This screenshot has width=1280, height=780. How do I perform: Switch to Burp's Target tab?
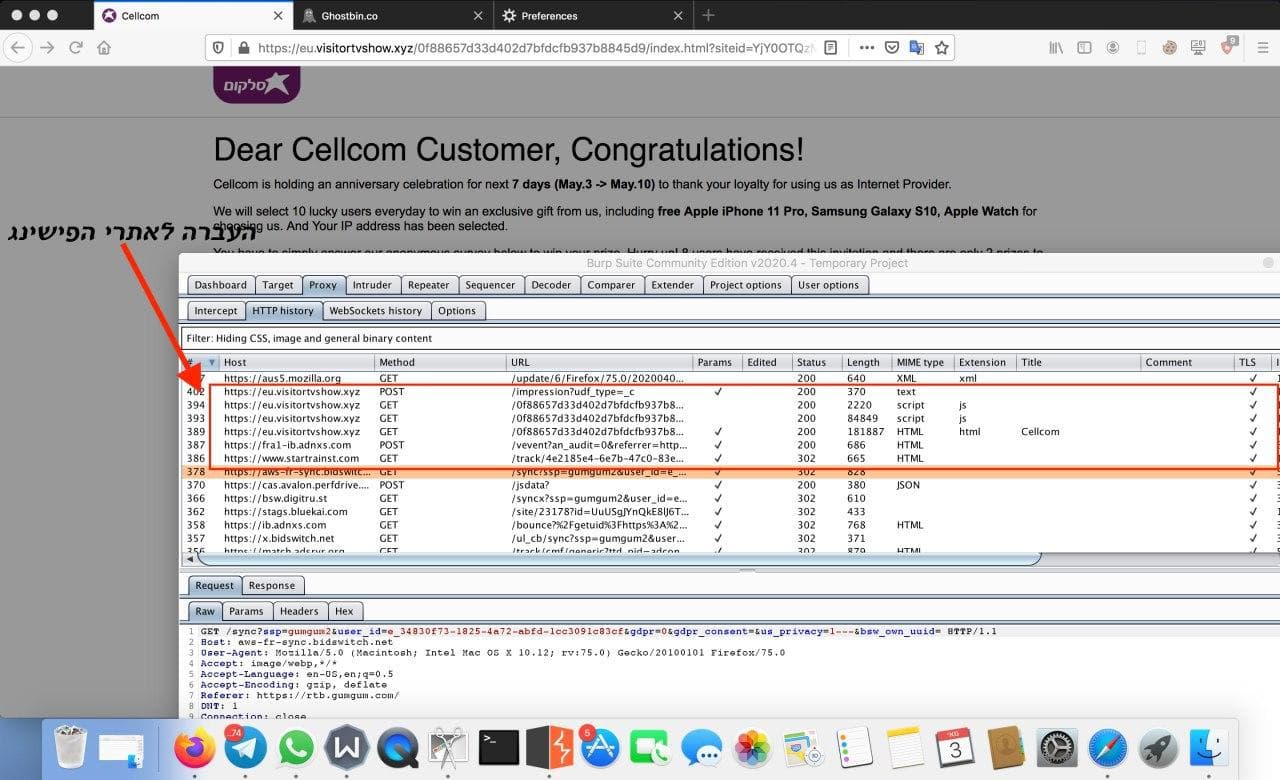point(278,285)
